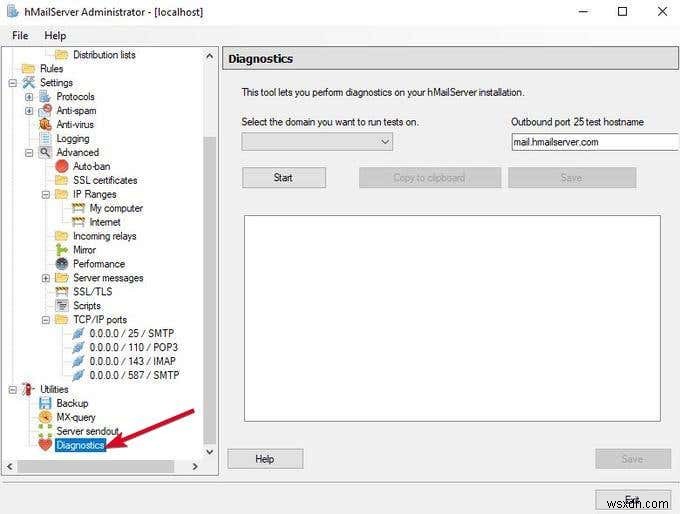Click the SSL certificates folder icon

pyautogui.click(x=62, y=180)
